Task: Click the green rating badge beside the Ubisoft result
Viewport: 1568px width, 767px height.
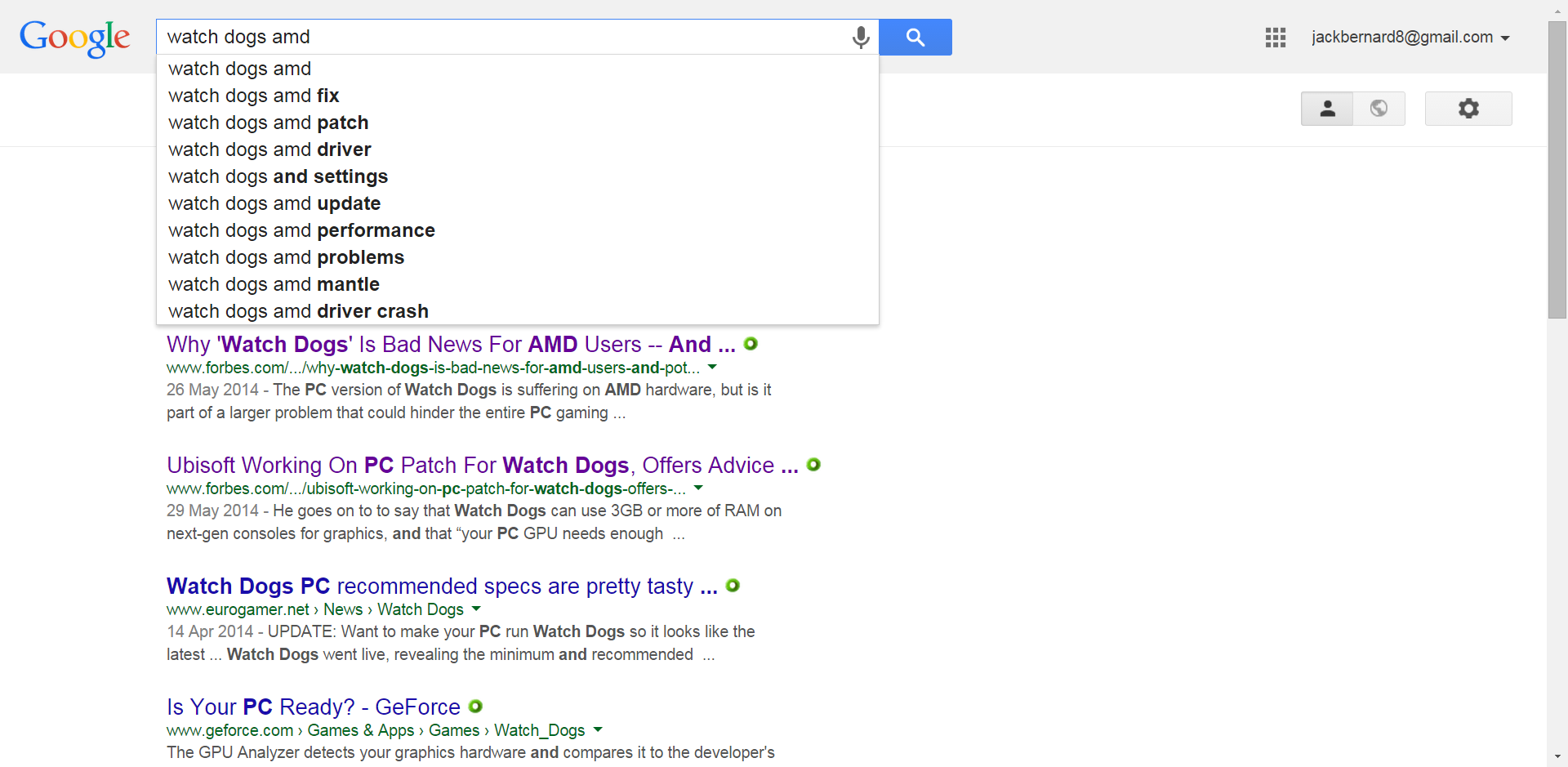Action: pos(813,465)
